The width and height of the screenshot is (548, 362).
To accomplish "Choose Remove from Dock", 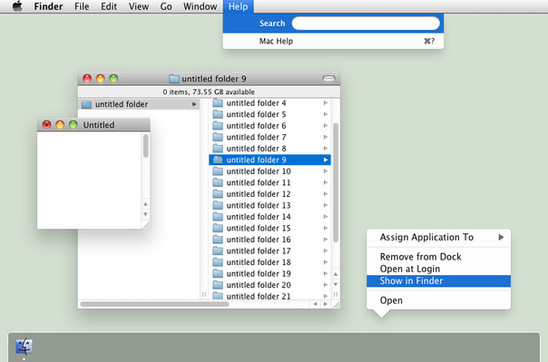I will 439,257.
